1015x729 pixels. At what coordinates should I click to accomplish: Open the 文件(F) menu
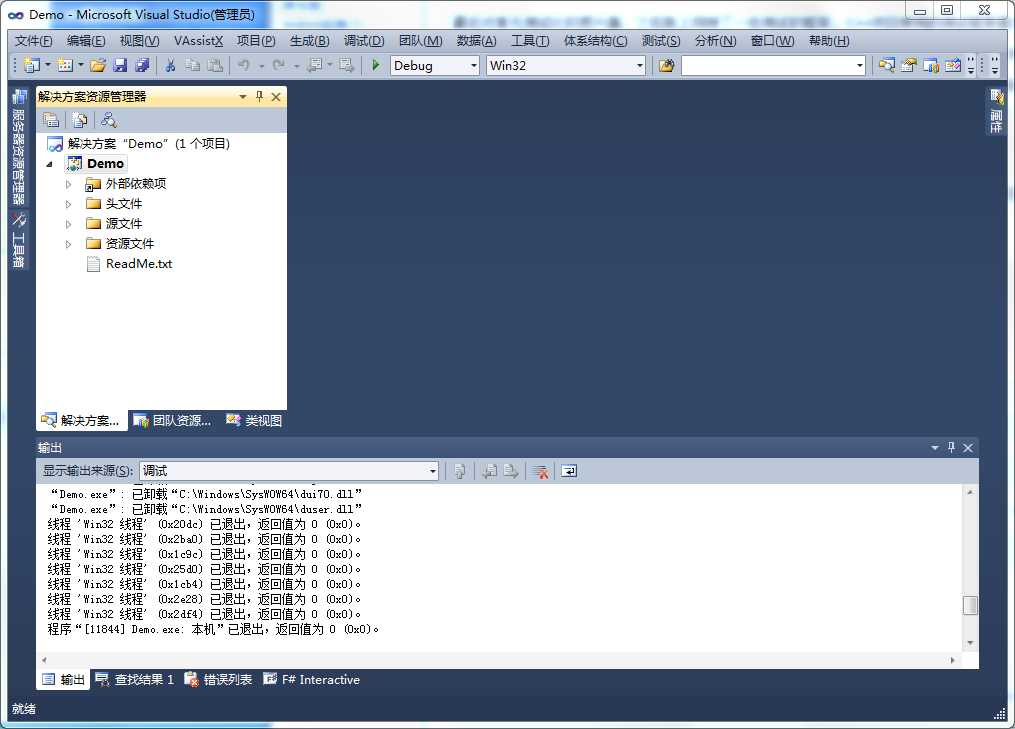pyautogui.click(x=34, y=41)
